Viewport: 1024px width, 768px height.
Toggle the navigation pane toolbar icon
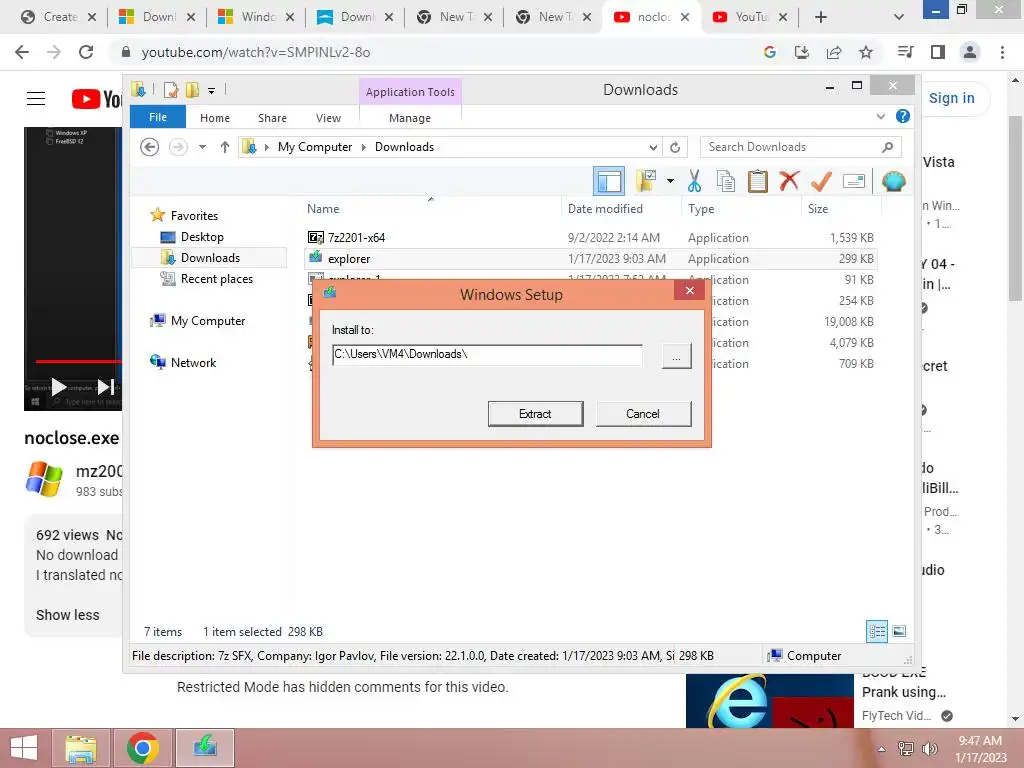point(609,181)
